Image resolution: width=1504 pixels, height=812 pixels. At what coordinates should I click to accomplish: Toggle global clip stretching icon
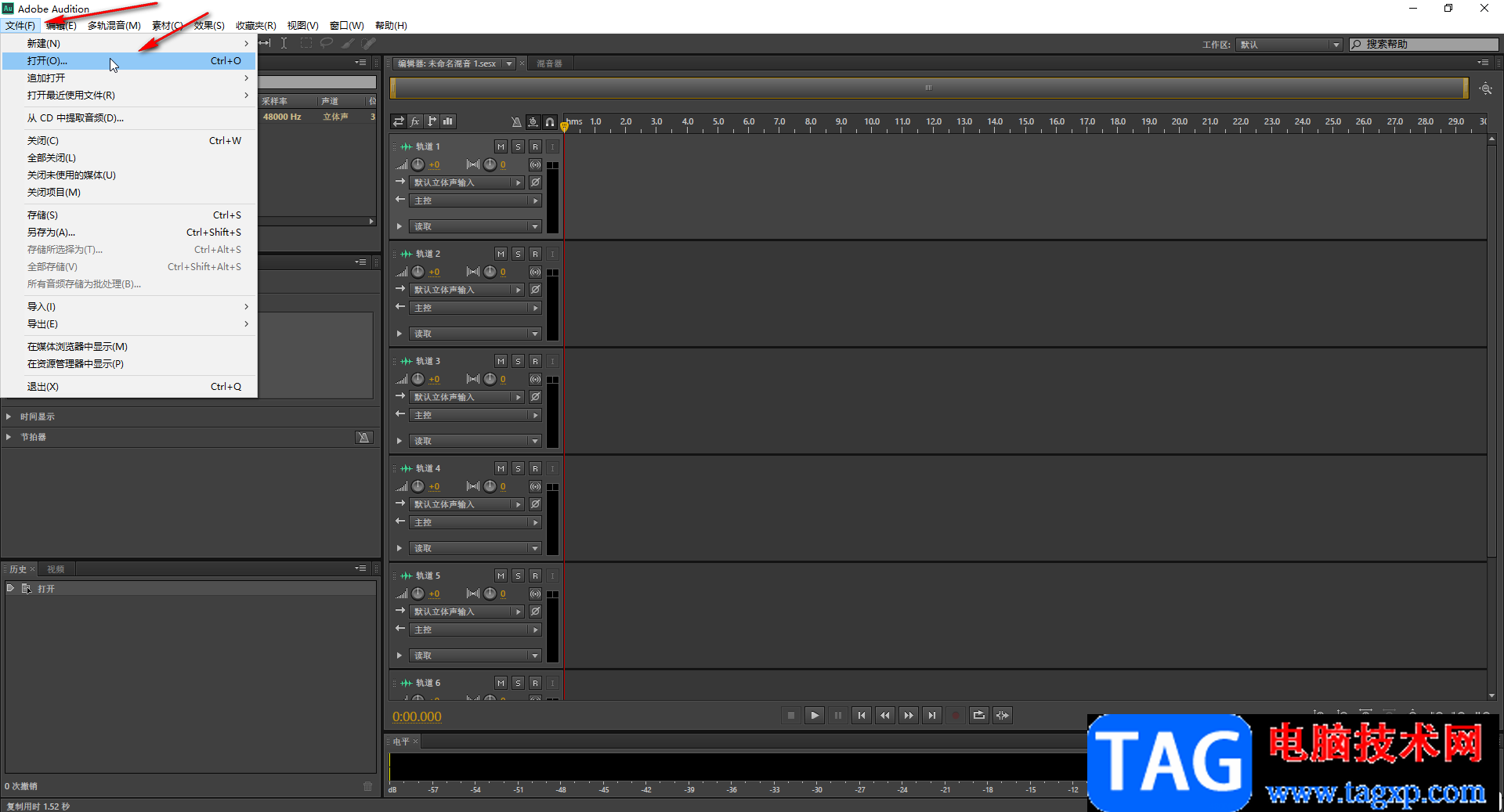pos(533,121)
